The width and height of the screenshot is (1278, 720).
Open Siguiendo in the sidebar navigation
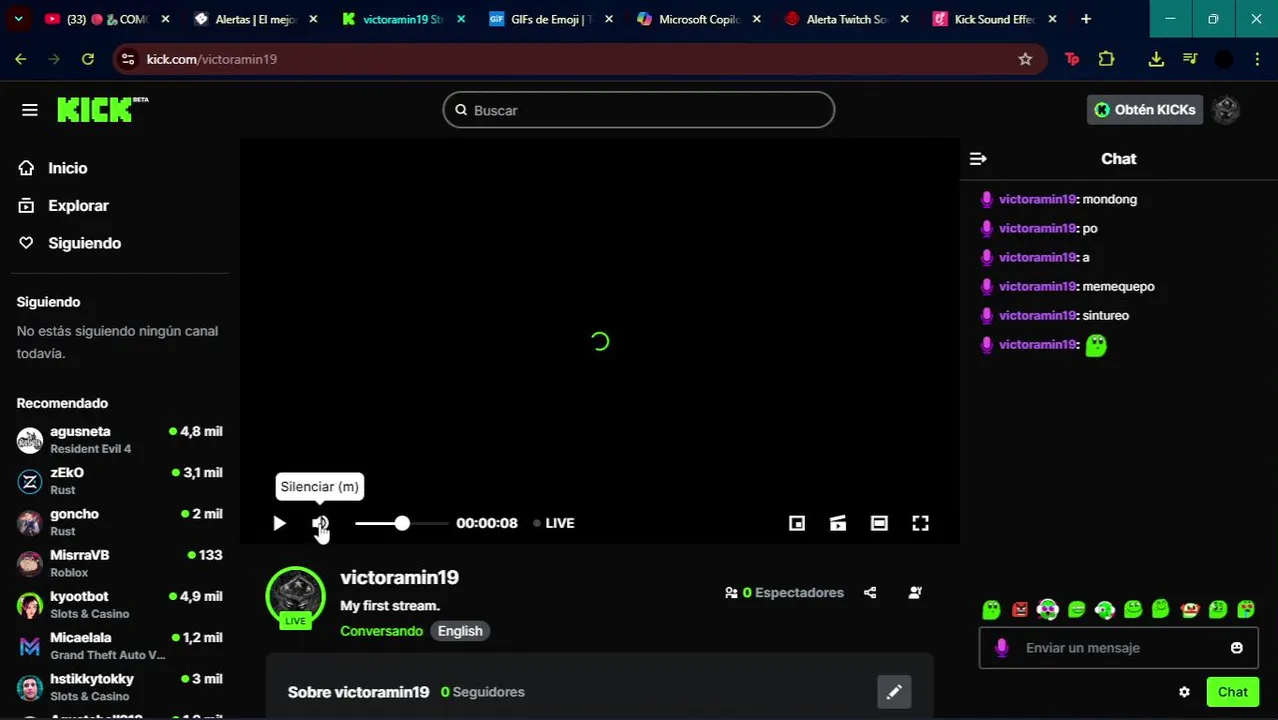69,243
